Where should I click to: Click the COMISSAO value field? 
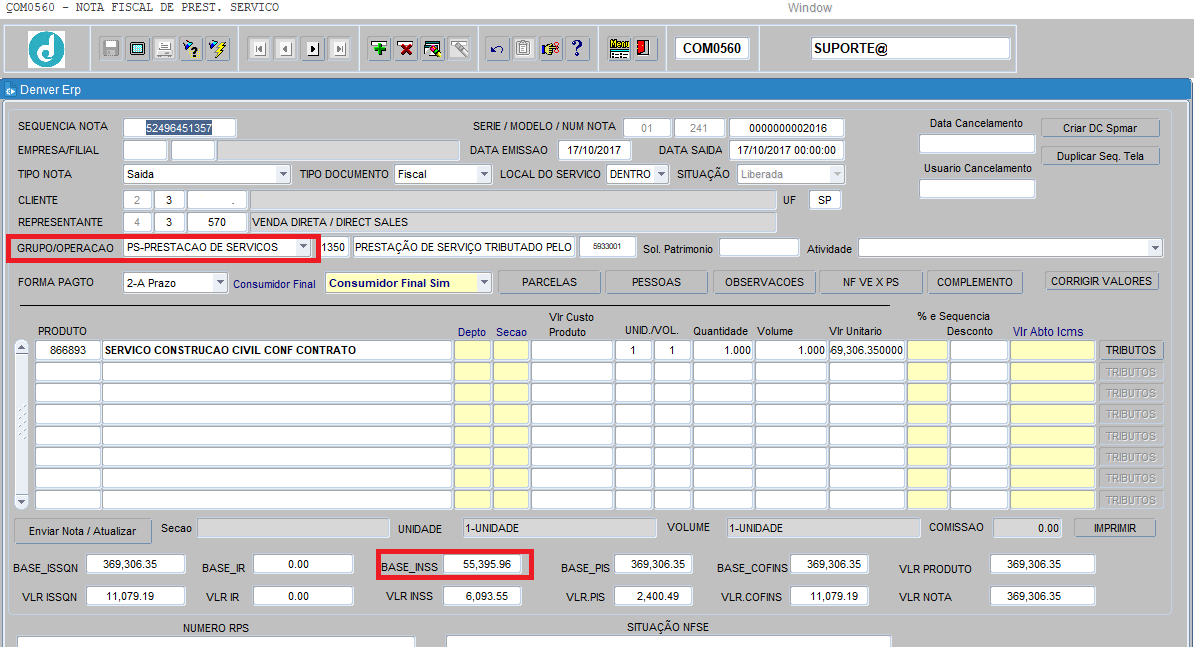[1028, 528]
